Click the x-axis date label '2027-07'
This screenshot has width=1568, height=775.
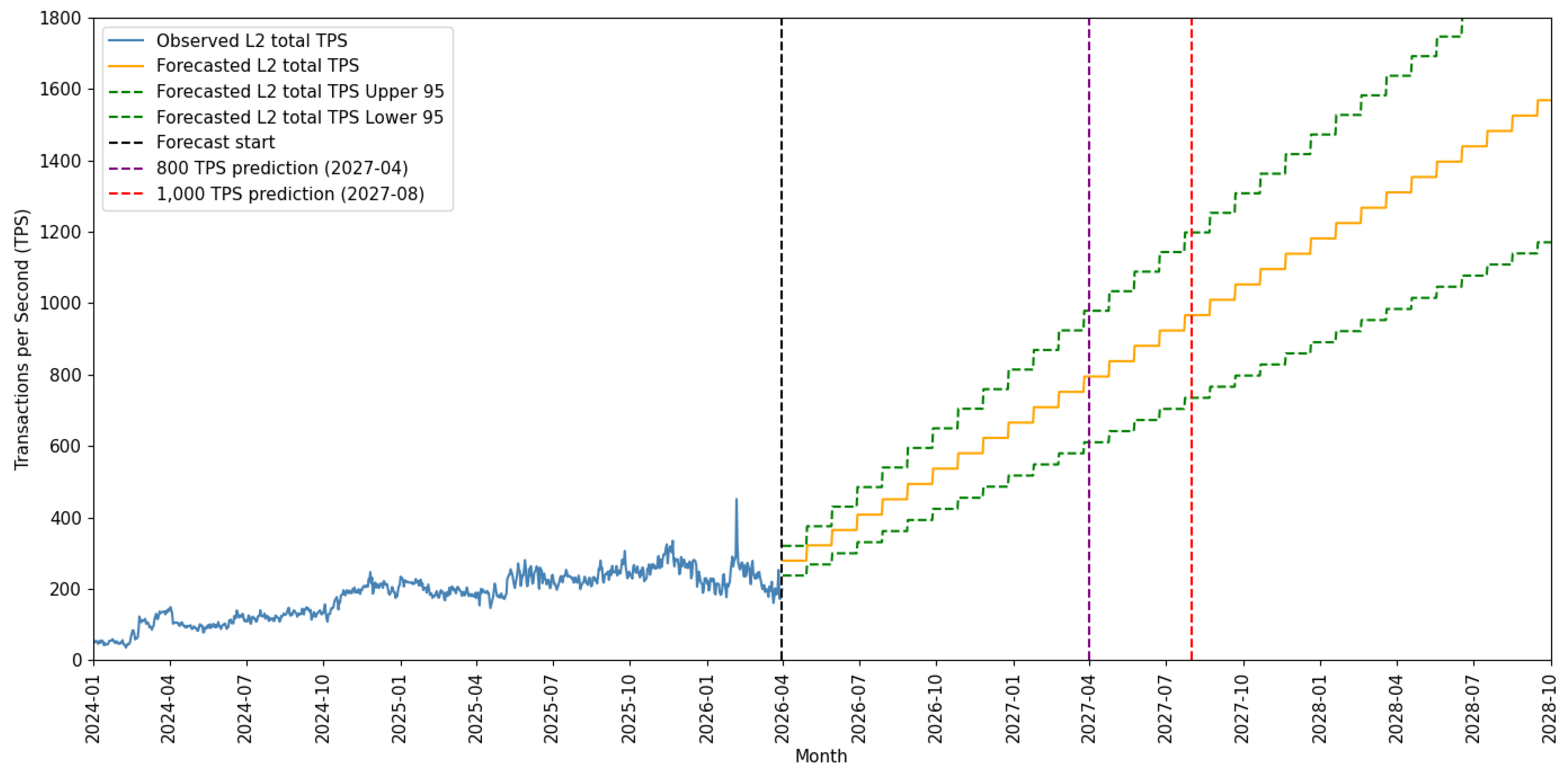point(1166,709)
